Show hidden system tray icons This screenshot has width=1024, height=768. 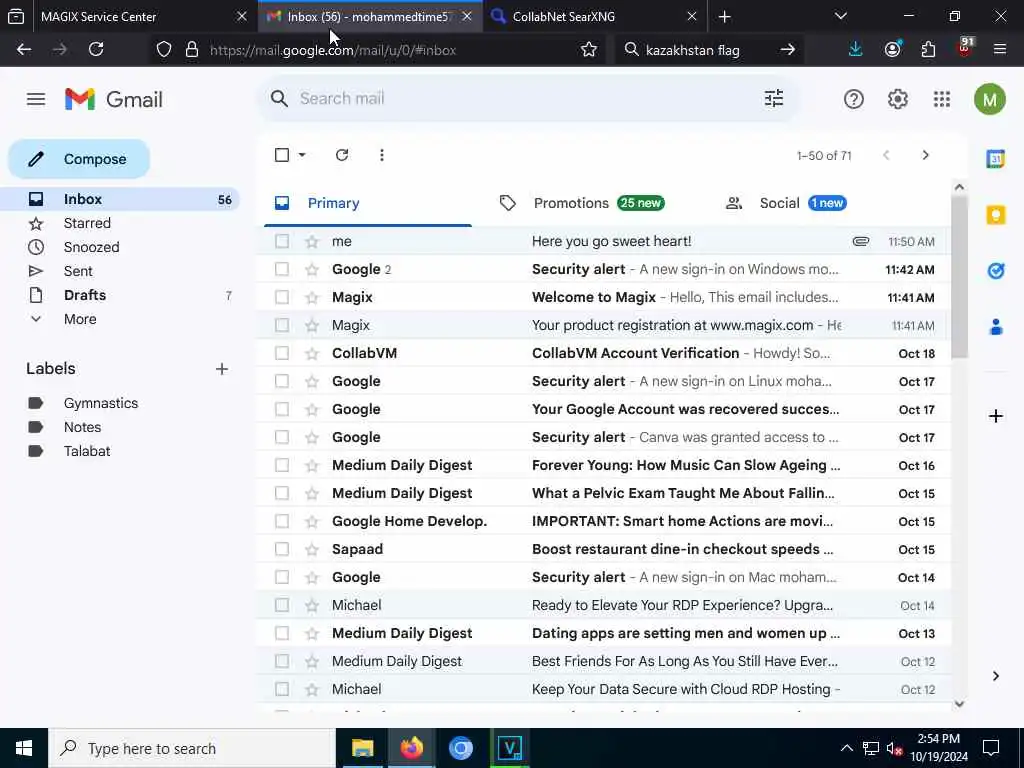point(846,748)
